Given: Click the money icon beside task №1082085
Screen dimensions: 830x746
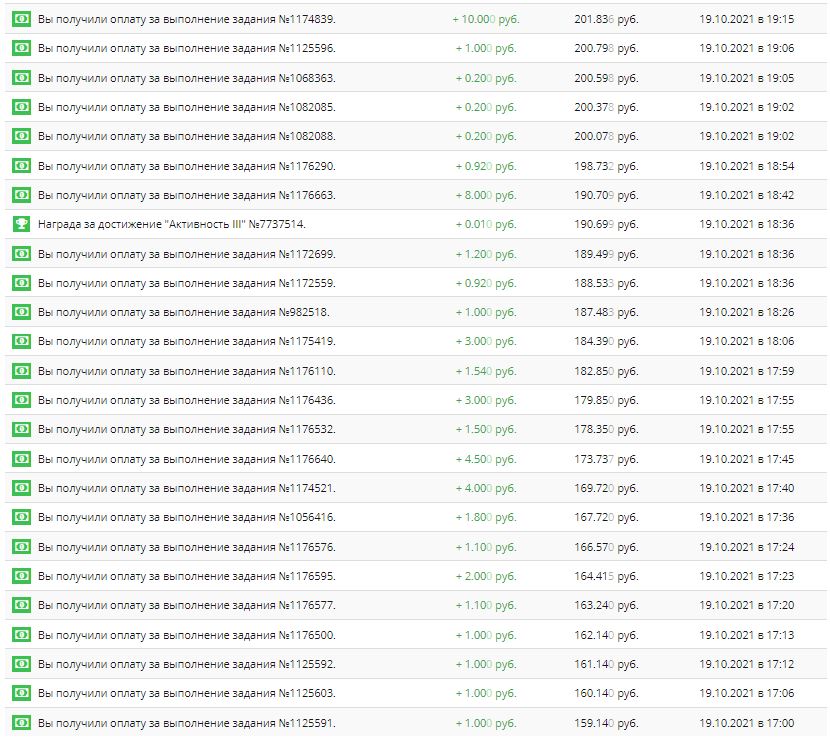Looking at the screenshot, I should pos(22,107).
